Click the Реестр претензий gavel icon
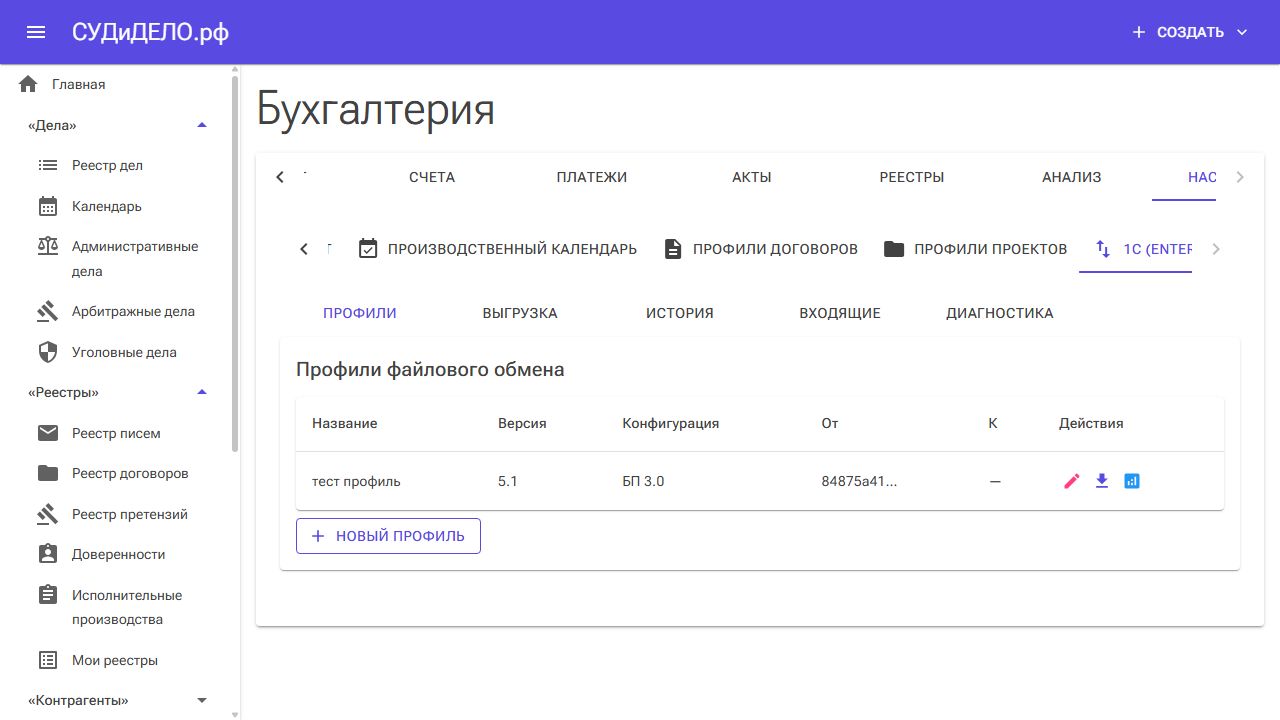1280x720 pixels. pos(48,514)
